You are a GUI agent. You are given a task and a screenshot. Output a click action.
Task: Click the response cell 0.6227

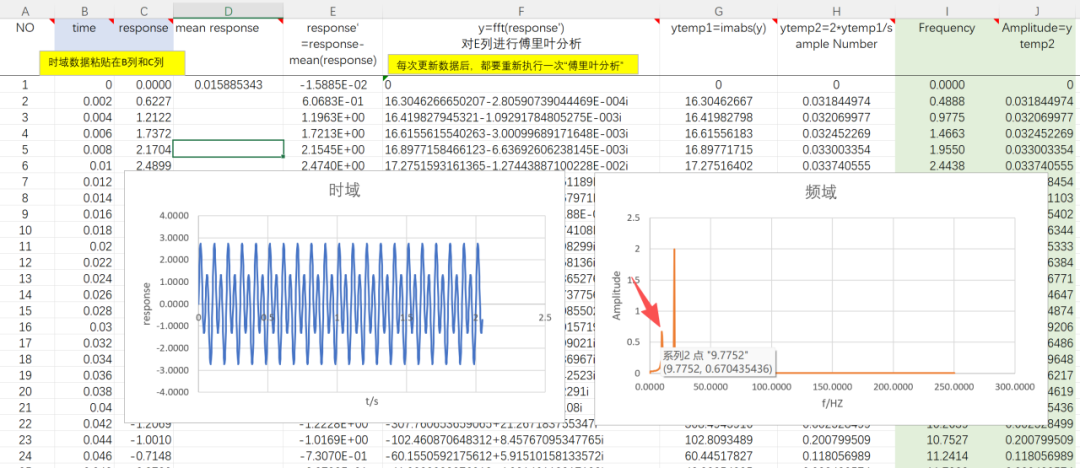pyautogui.click(x=144, y=101)
